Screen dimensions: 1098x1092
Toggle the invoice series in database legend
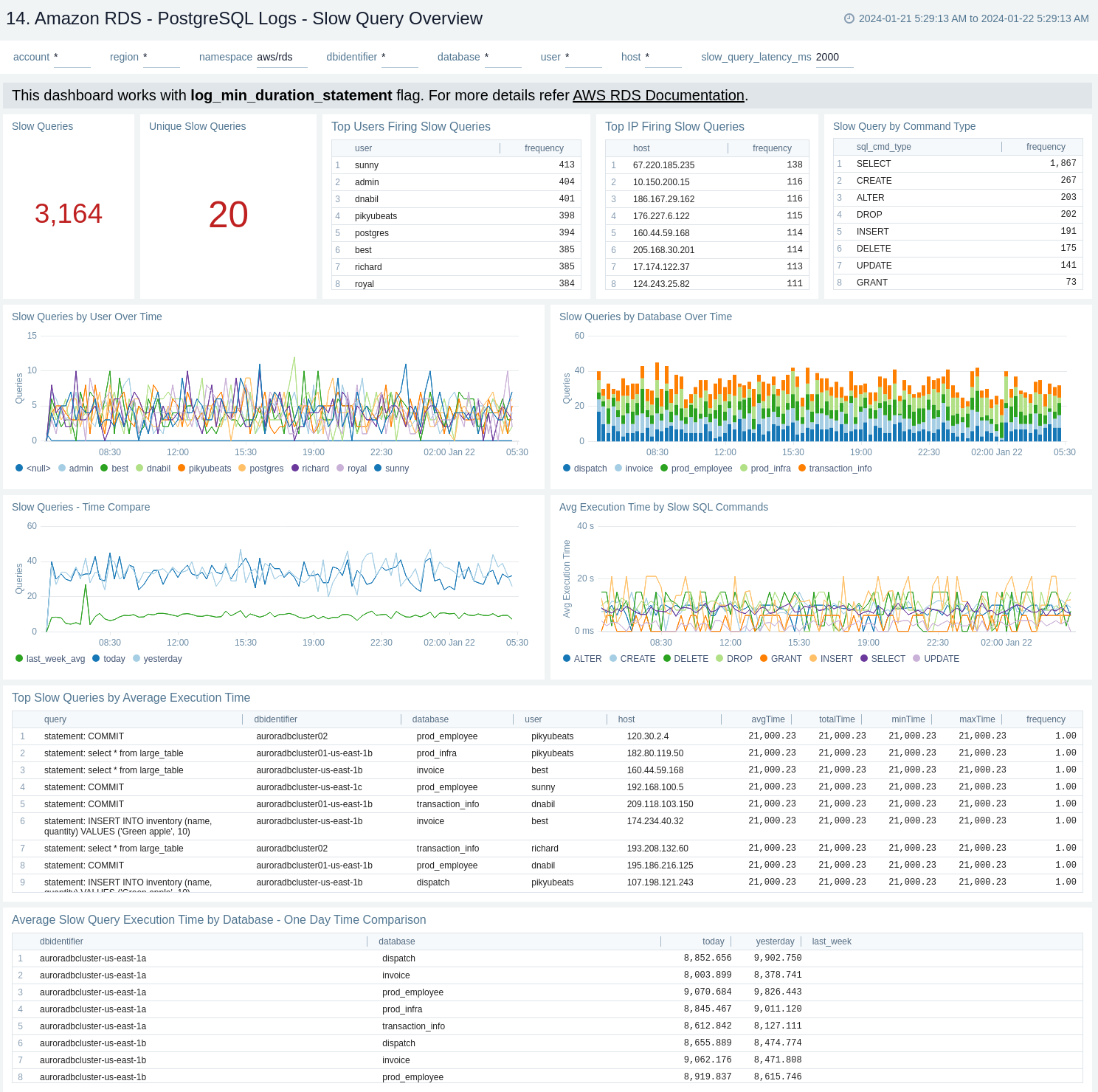tap(635, 468)
